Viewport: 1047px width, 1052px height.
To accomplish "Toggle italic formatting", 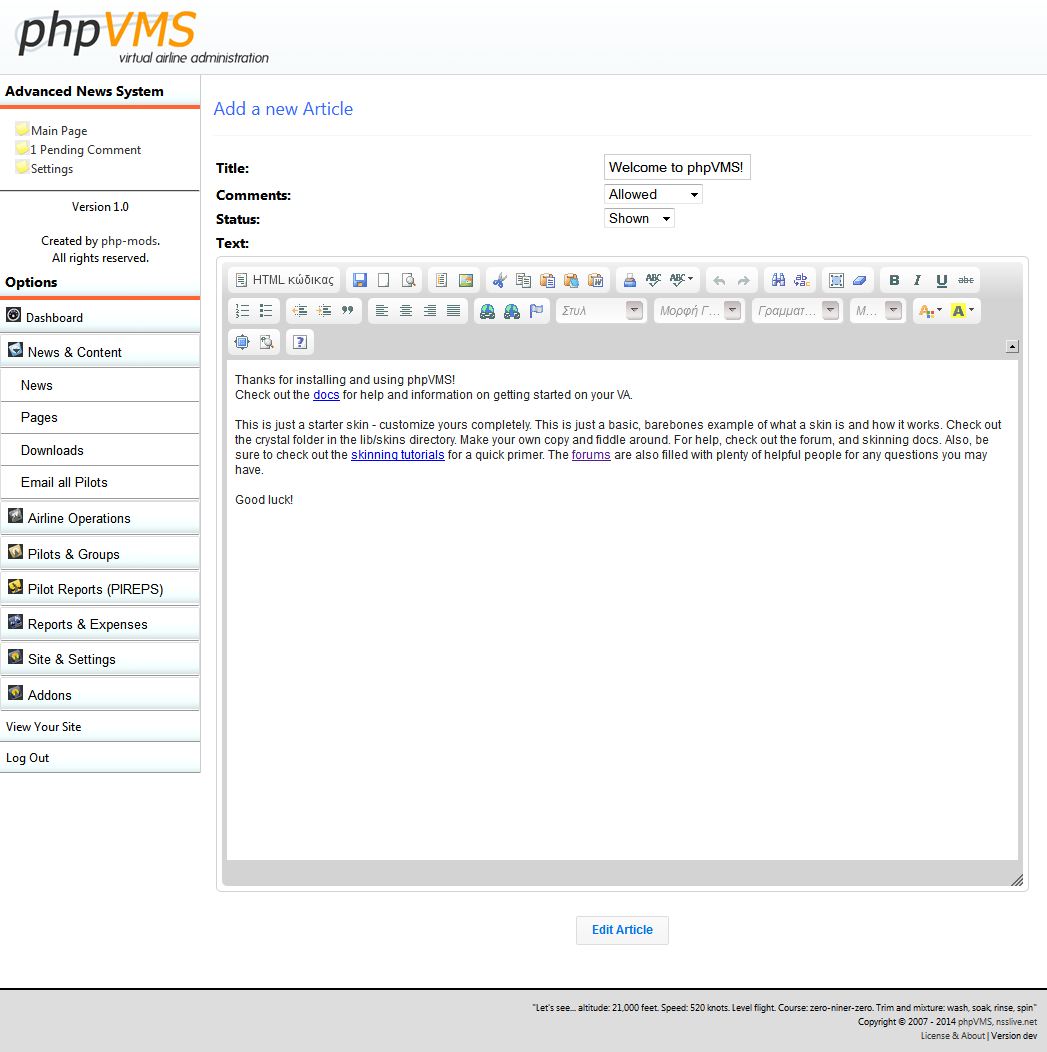I will 918,280.
